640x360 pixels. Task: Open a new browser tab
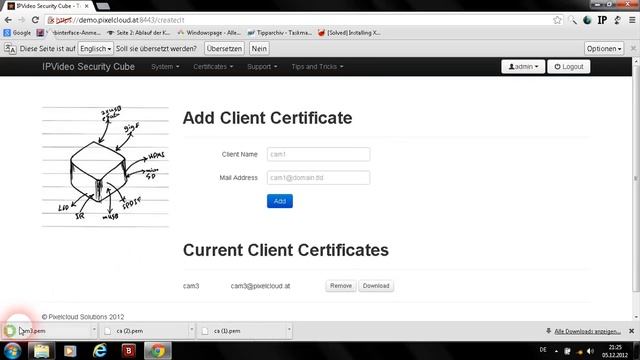click(x=103, y=6)
